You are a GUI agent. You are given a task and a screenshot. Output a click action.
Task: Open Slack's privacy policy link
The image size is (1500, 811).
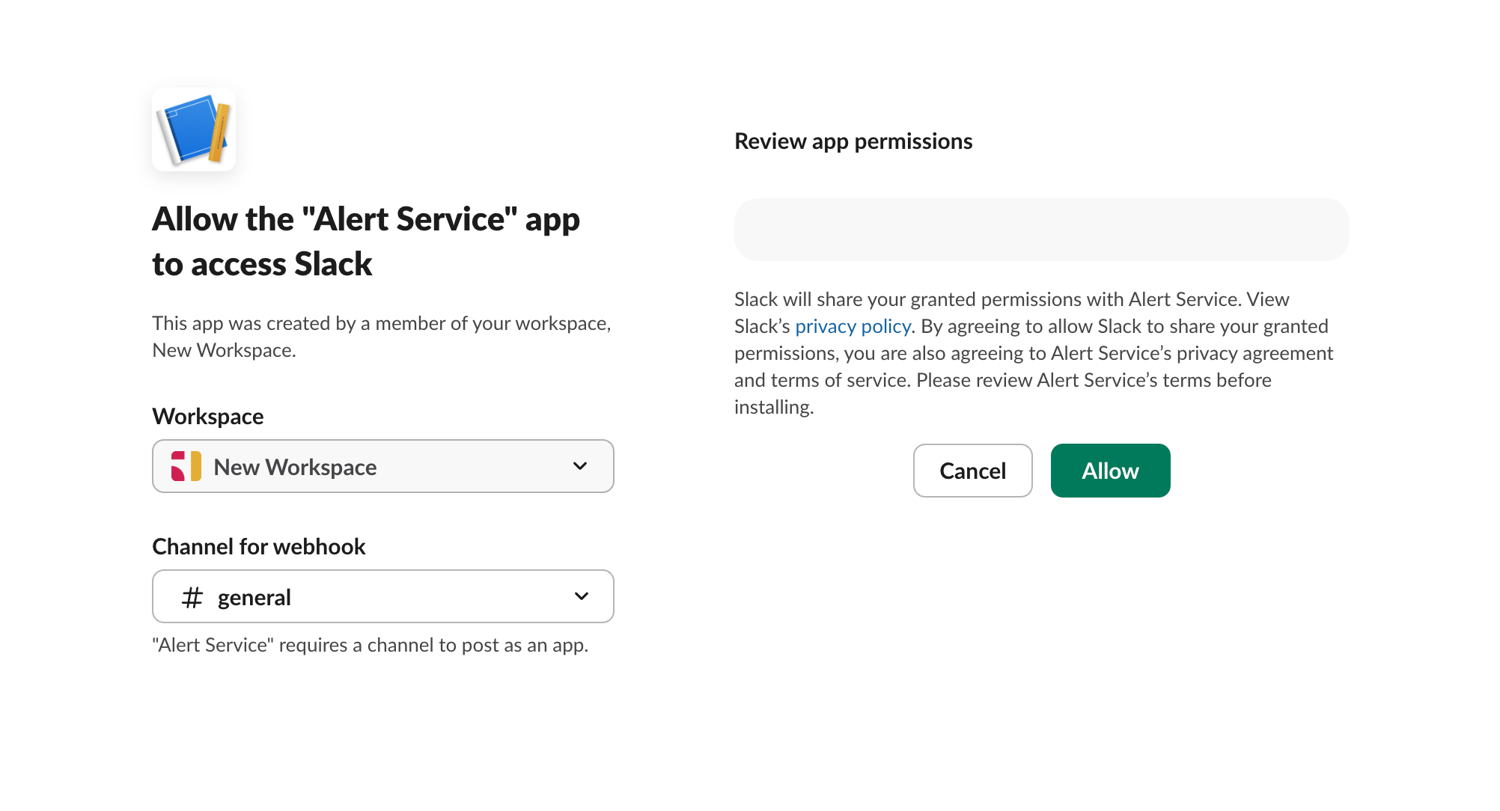tap(853, 326)
